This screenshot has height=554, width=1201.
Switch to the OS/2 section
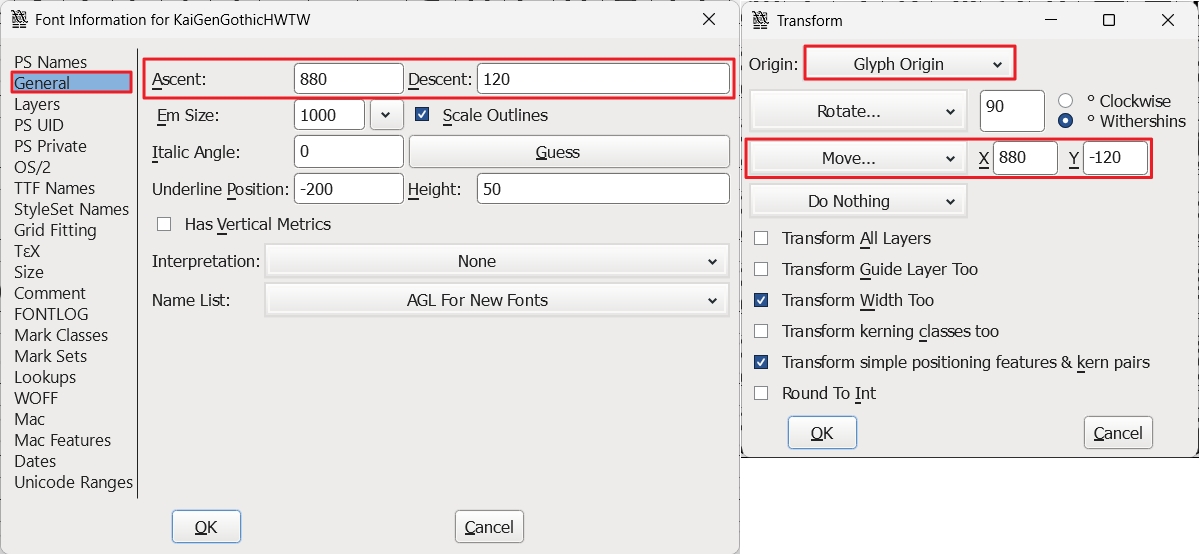[x=32, y=167]
